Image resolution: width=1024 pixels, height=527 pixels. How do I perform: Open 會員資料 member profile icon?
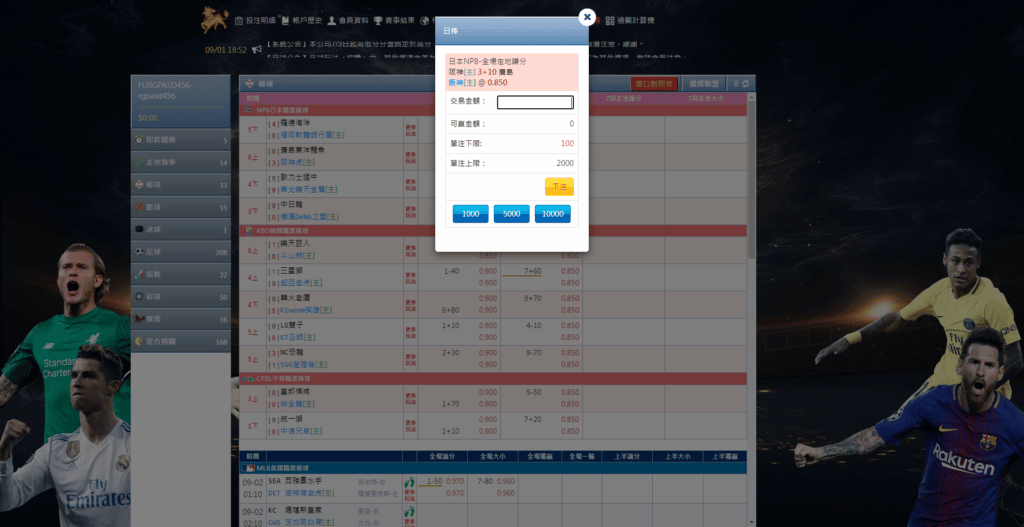(332, 20)
